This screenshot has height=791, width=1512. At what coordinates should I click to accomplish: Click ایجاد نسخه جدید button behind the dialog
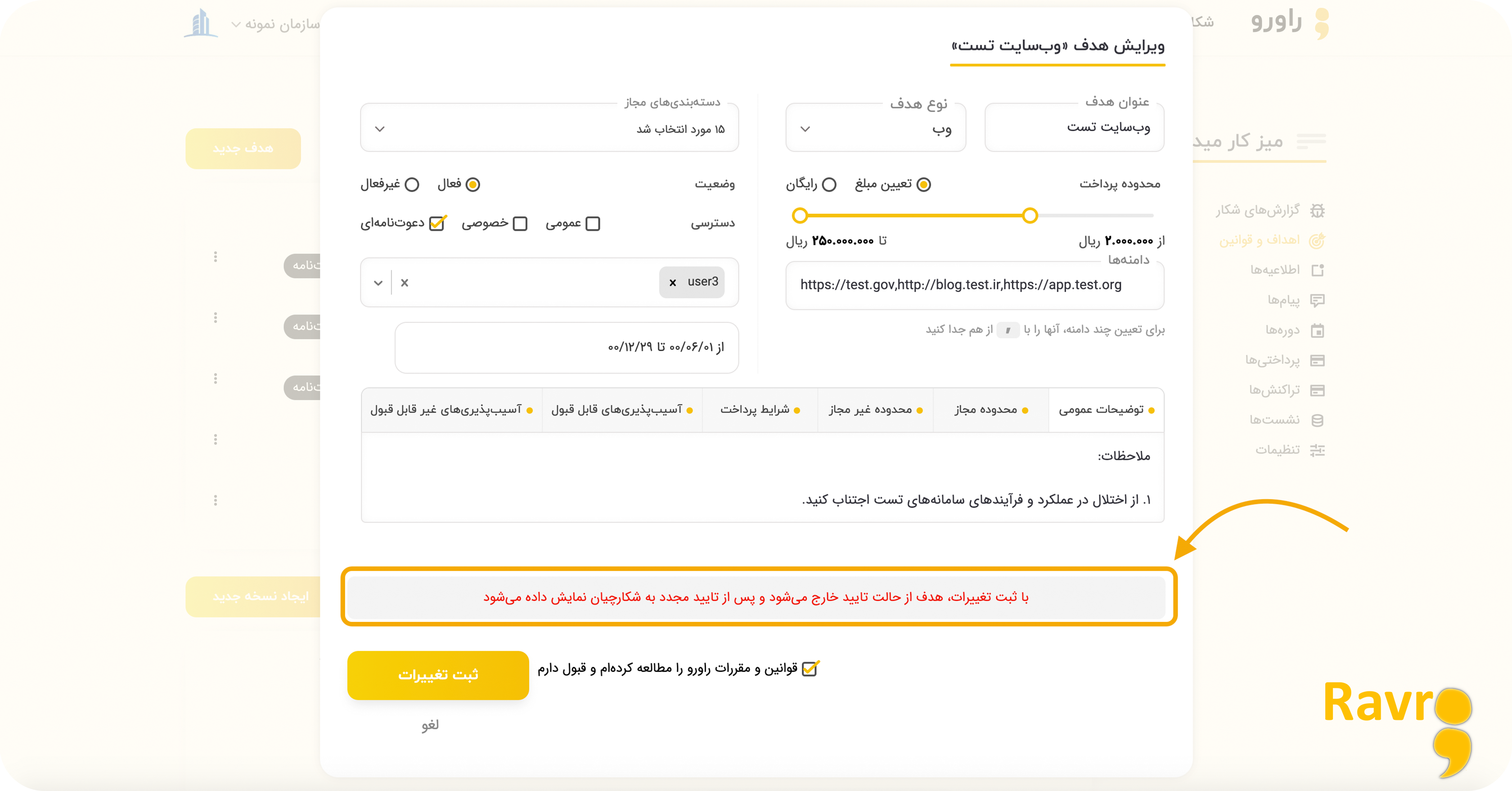click(253, 597)
